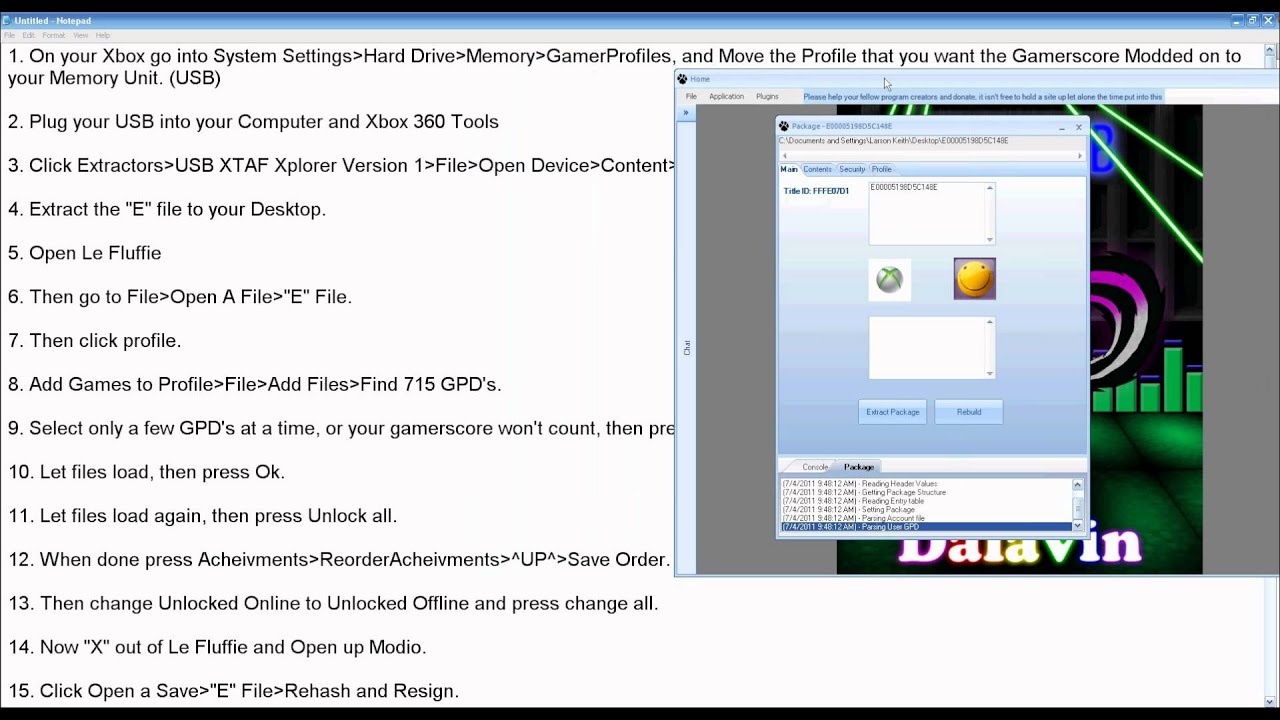The height and width of the screenshot is (720, 1280).
Task: Click Notepad vertical scrollbar up arrow
Action: click(1271, 49)
